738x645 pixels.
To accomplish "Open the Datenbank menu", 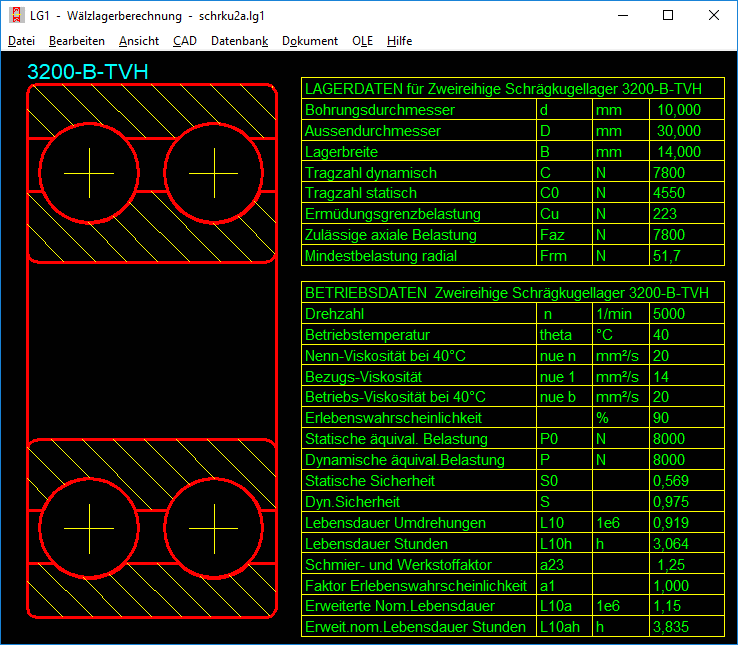I will coord(240,41).
